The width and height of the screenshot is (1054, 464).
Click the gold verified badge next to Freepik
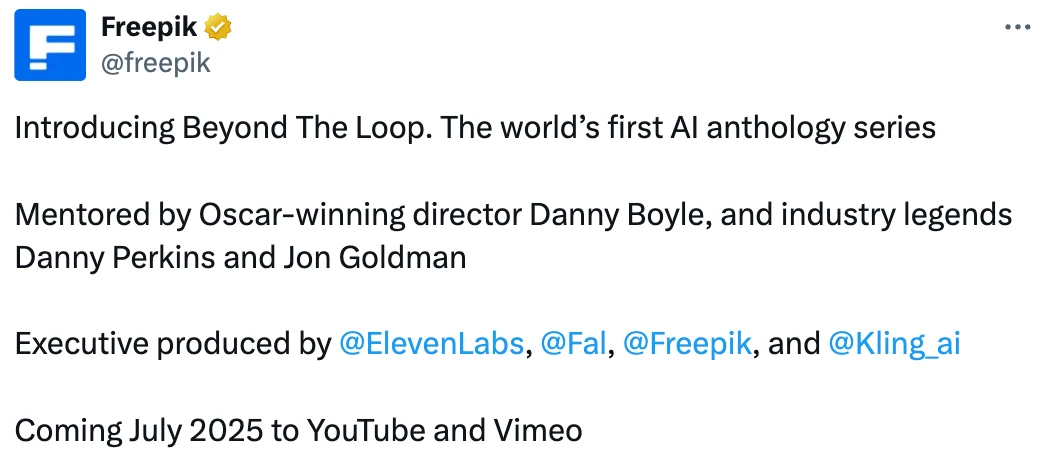pos(218,28)
